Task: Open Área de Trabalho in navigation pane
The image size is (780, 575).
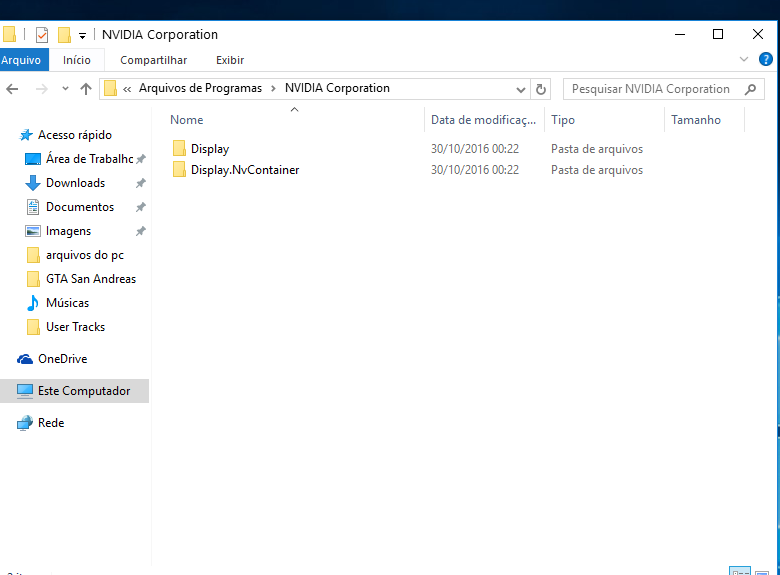Action: (90, 159)
